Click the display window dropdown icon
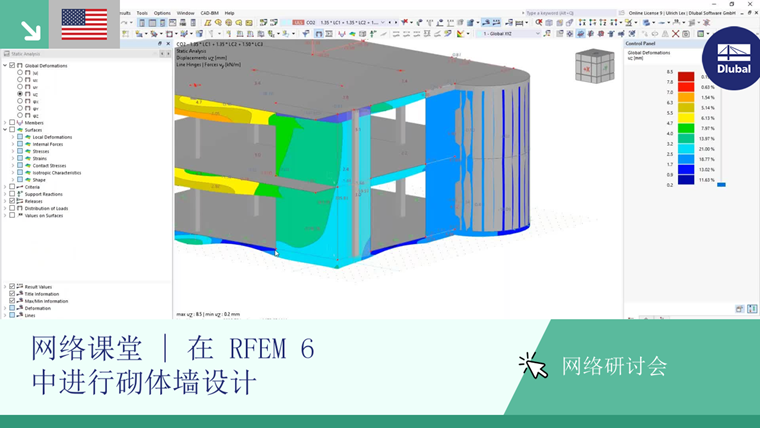Viewport: 760px width, 428px height. (701, 34)
